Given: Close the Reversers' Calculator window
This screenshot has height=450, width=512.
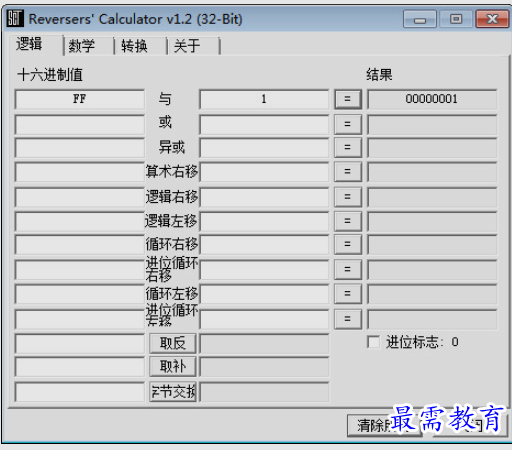Looking at the screenshot, I should coord(492,19).
